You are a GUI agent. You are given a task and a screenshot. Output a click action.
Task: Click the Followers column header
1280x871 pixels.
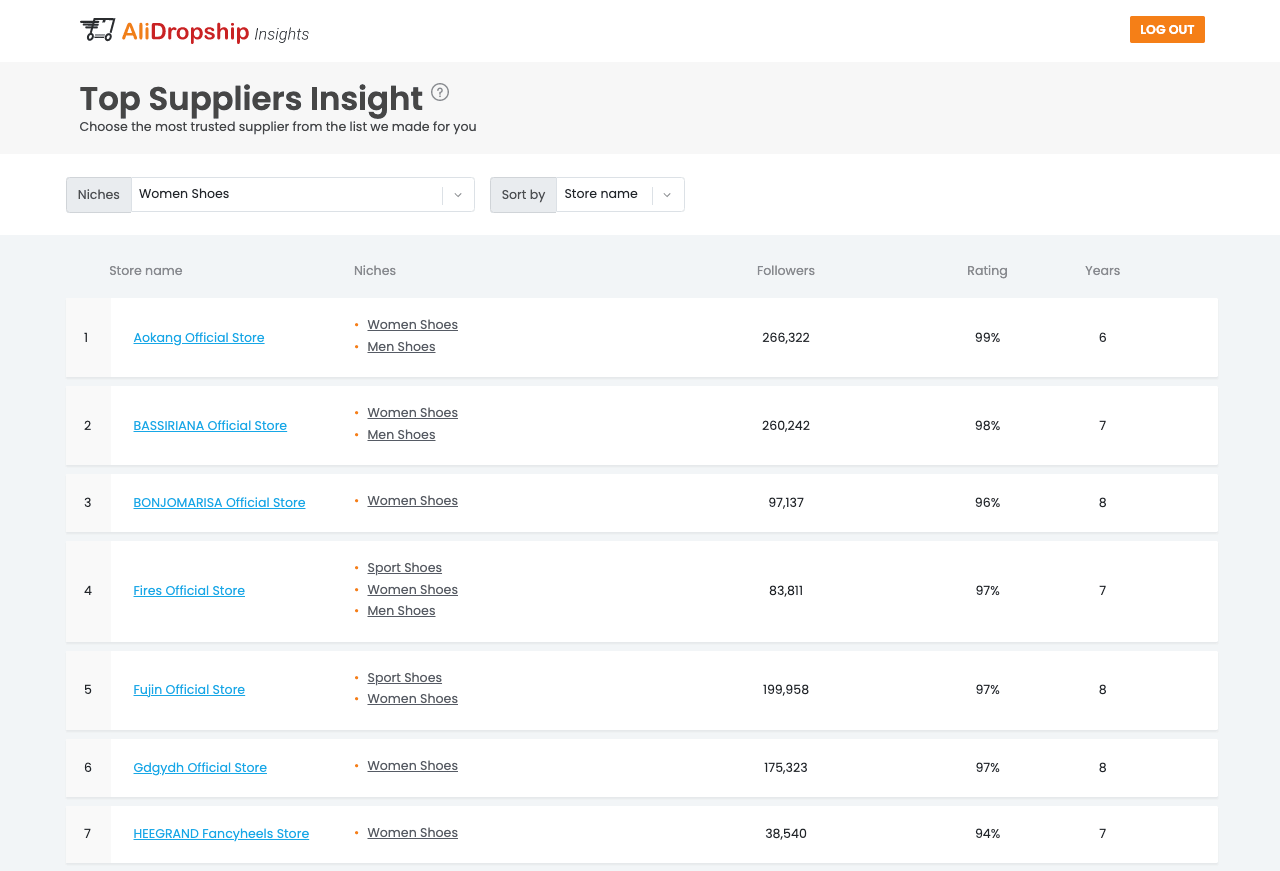pyautogui.click(x=786, y=271)
